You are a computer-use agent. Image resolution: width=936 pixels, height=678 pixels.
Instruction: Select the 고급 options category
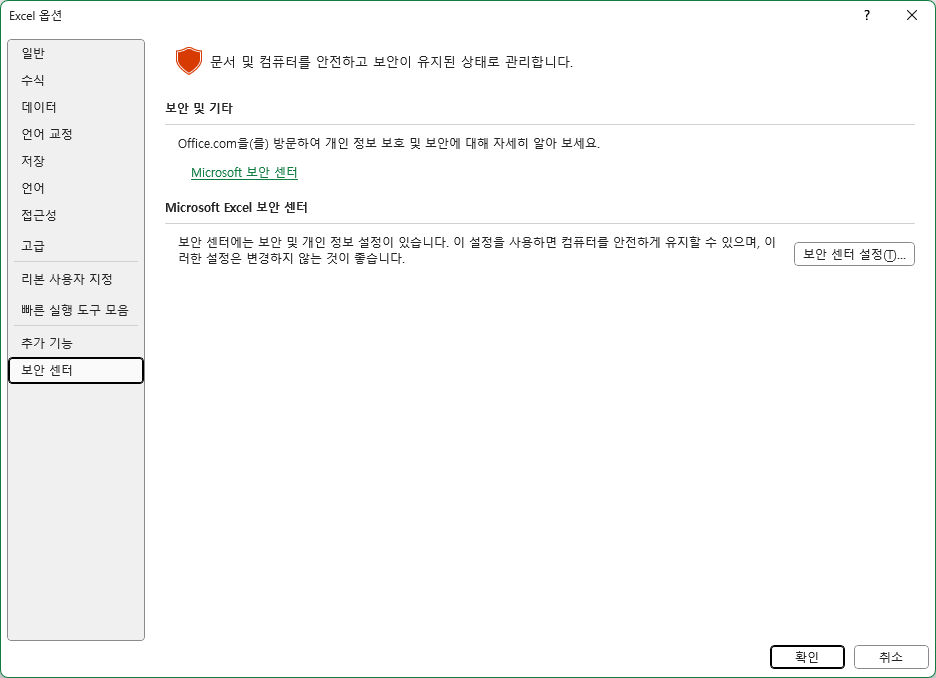point(76,245)
